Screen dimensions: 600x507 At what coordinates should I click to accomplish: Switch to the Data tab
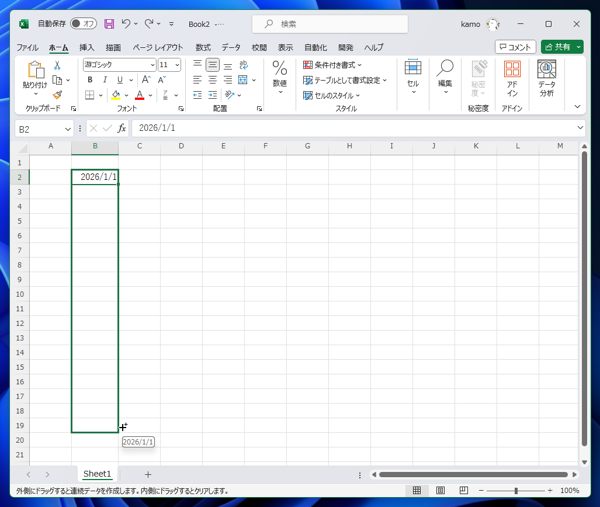(x=231, y=47)
